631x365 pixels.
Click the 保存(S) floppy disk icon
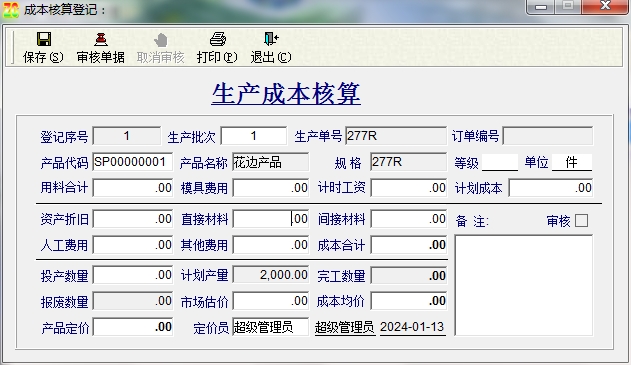coord(43,39)
